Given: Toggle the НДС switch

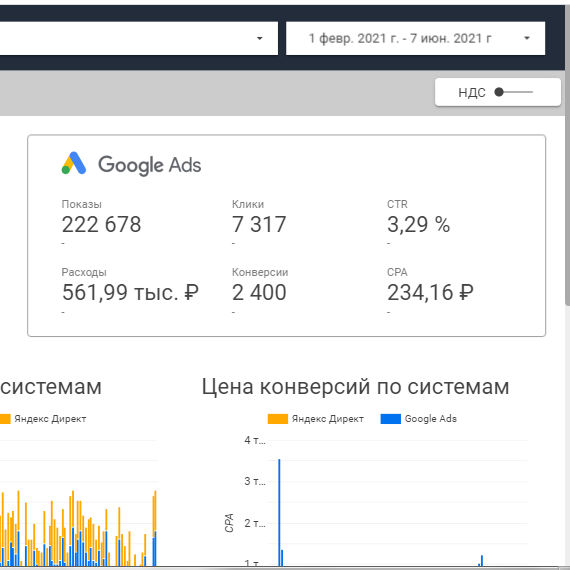Looking at the screenshot, I should coord(513,92).
